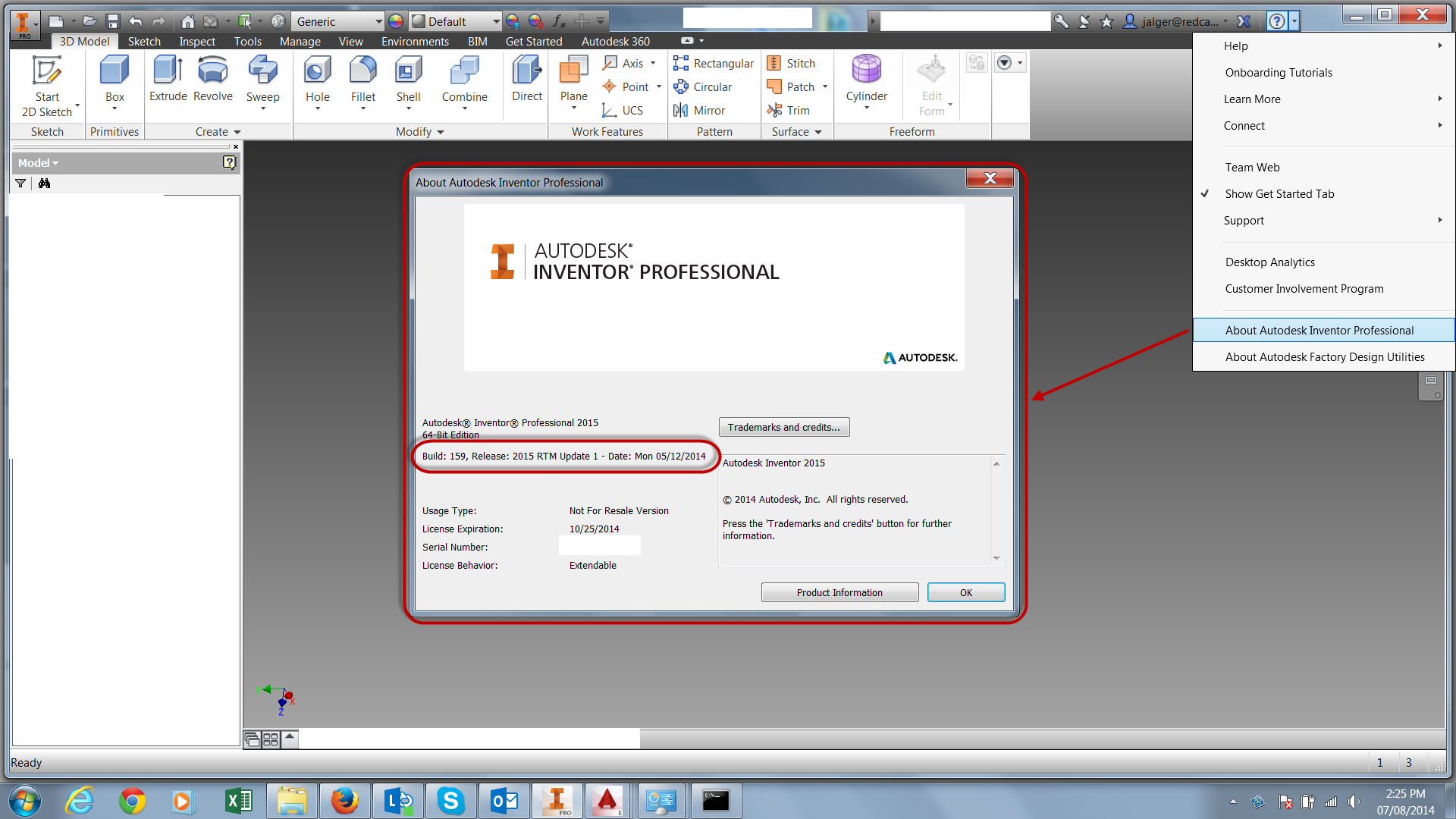Viewport: 1456px width, 819px height.
Task: Apply the Mirror pattern tool
Action: coord(699,111)
